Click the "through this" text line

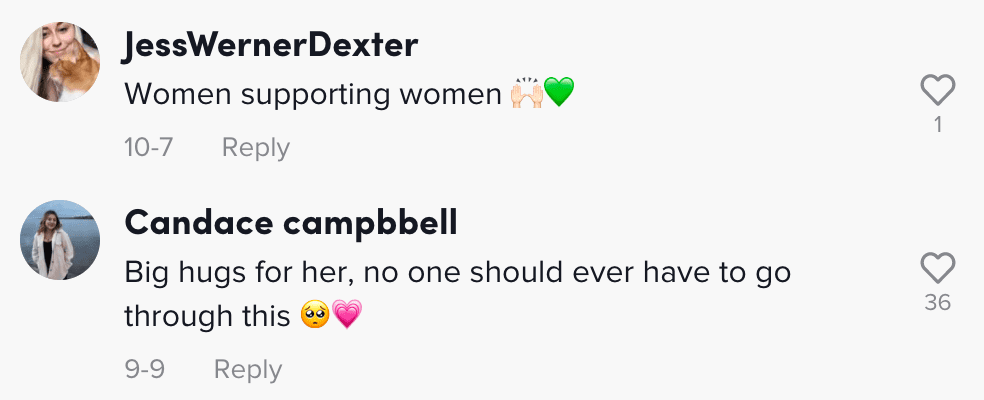[x=207, y=316]
